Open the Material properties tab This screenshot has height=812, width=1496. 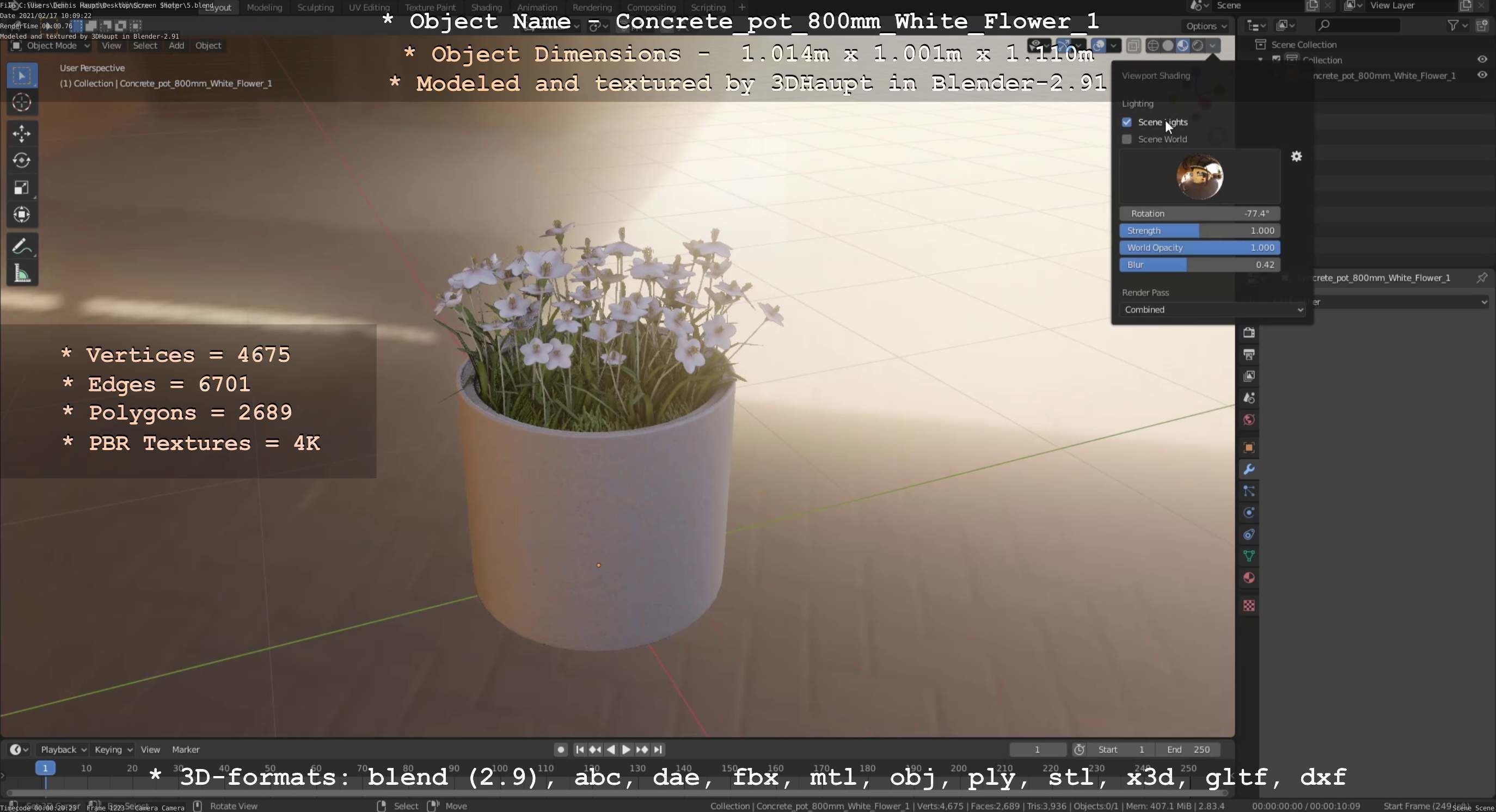pyautogui.click(x=1249, y=578)
